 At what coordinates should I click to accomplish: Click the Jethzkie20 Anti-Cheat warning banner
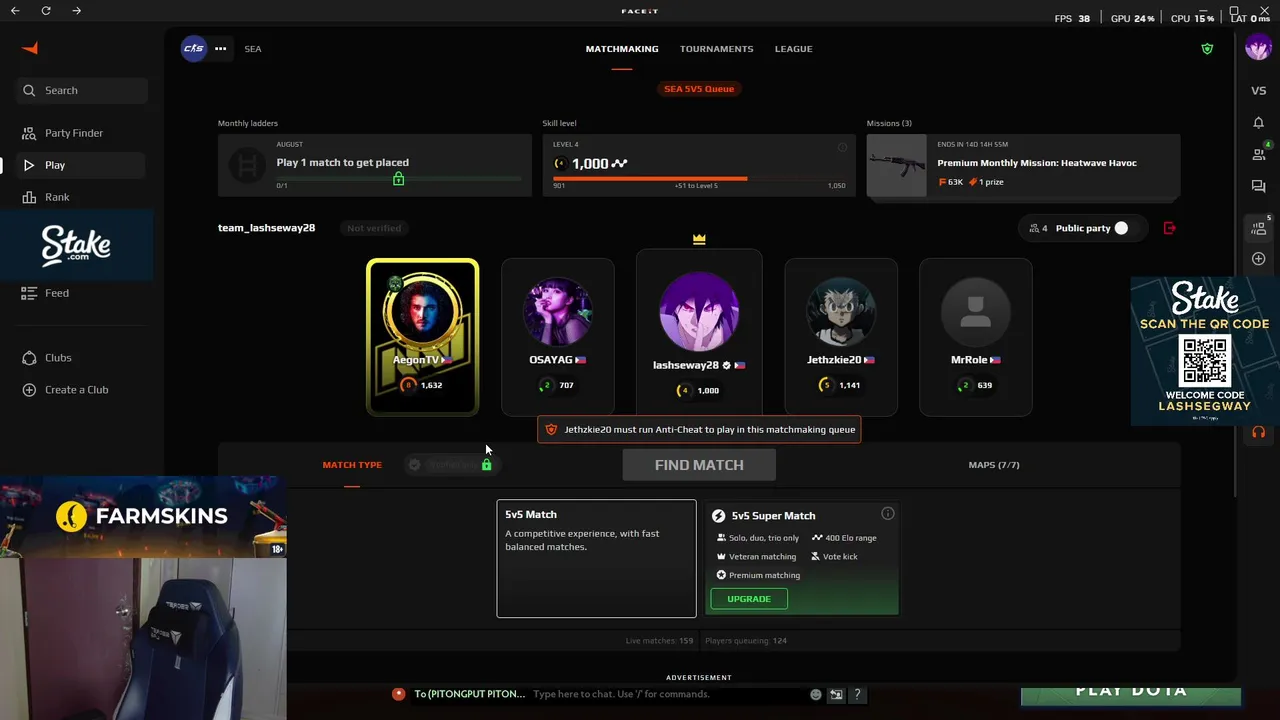tap(699, 430)
